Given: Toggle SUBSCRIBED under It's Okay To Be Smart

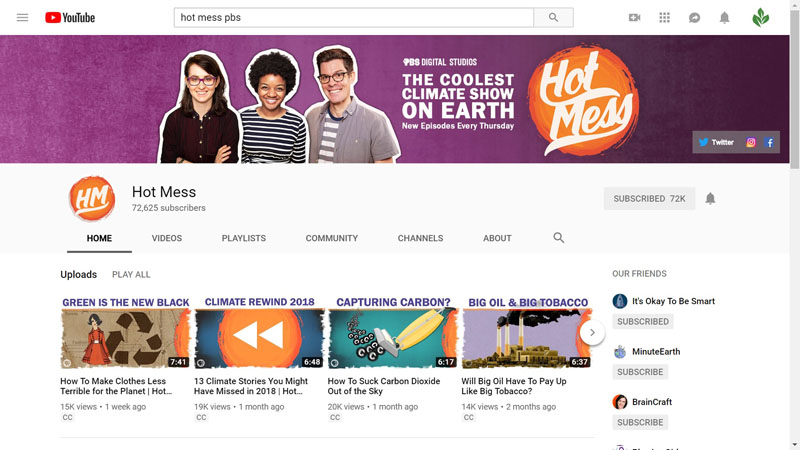Looking at the screenshot, I should [x=643, y=321].
